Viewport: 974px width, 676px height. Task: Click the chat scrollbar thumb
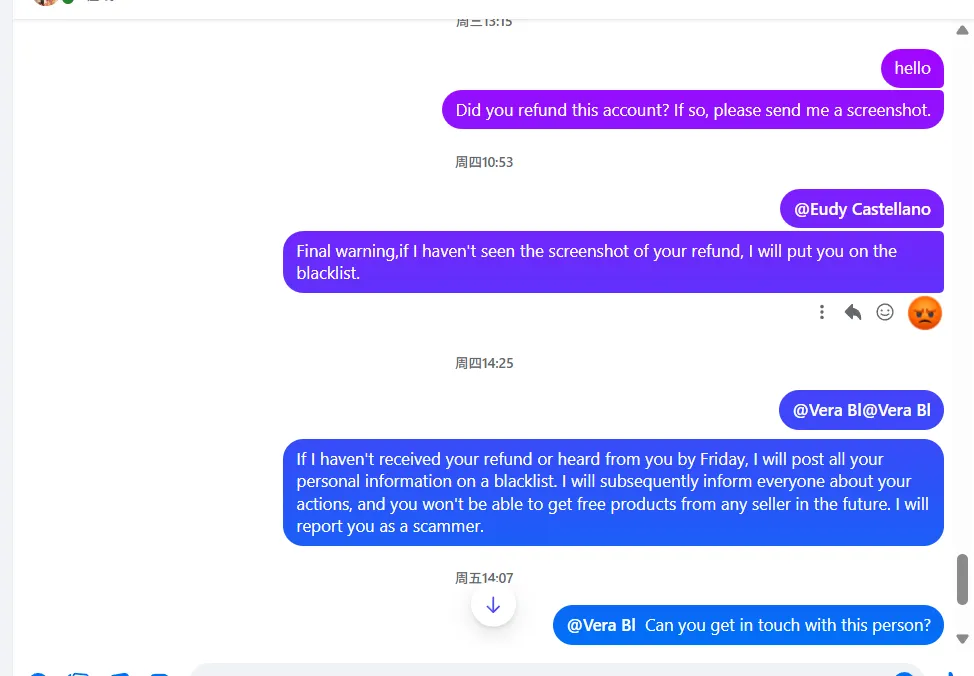point(962,579)
